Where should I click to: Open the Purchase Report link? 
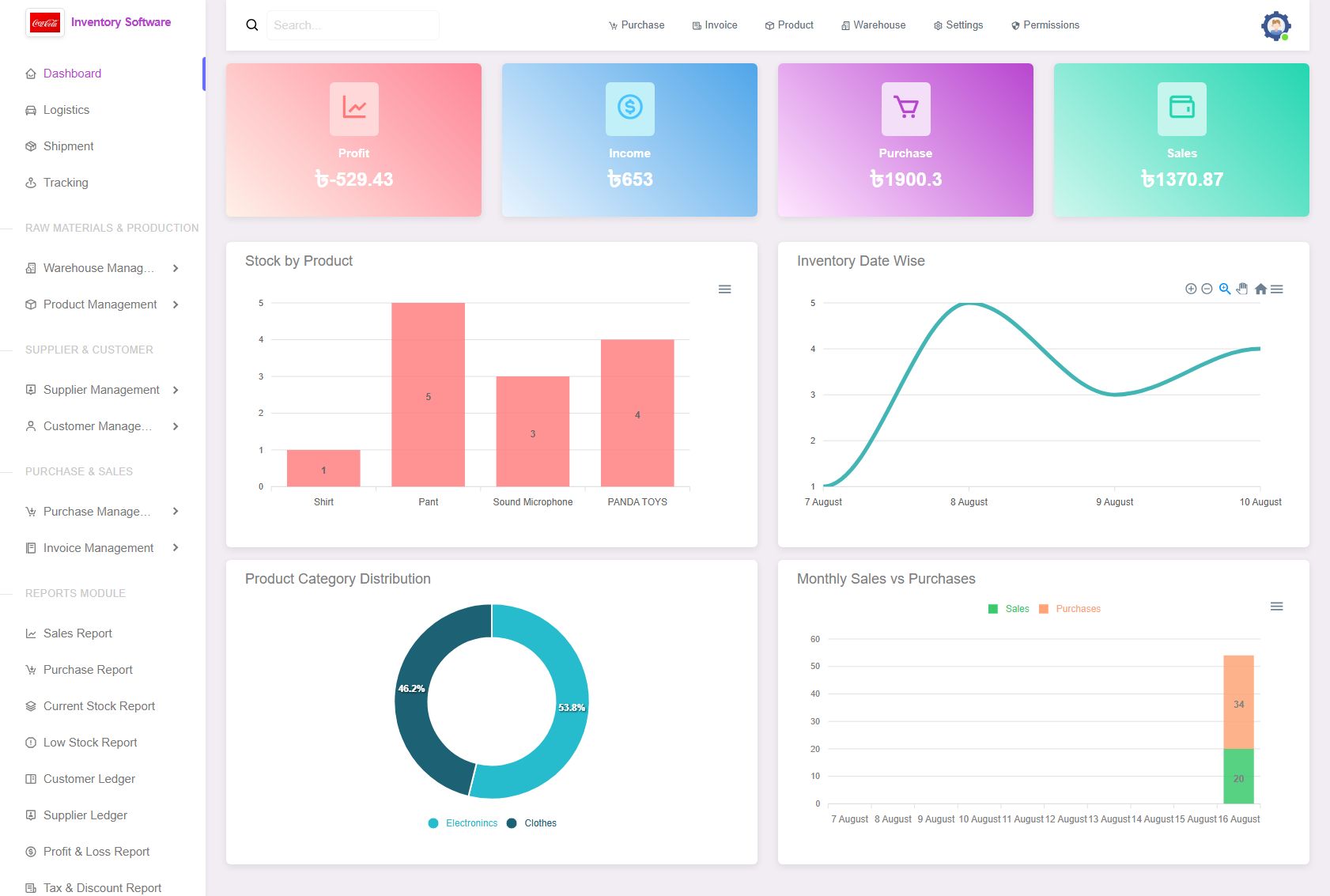point(88,670)
